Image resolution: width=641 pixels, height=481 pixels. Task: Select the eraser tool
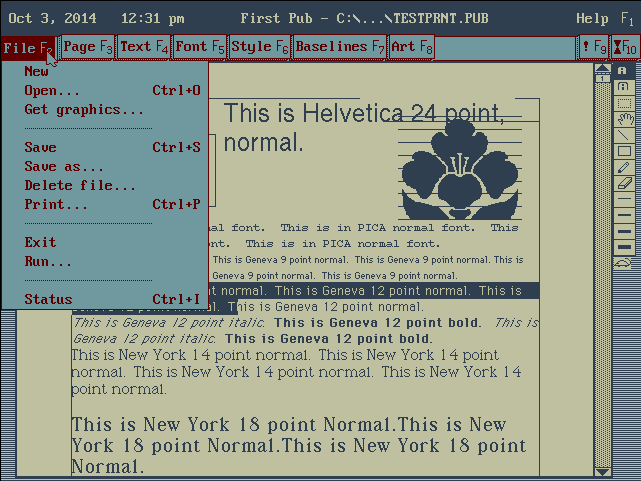pyautogui.click(x=623, y=183)
